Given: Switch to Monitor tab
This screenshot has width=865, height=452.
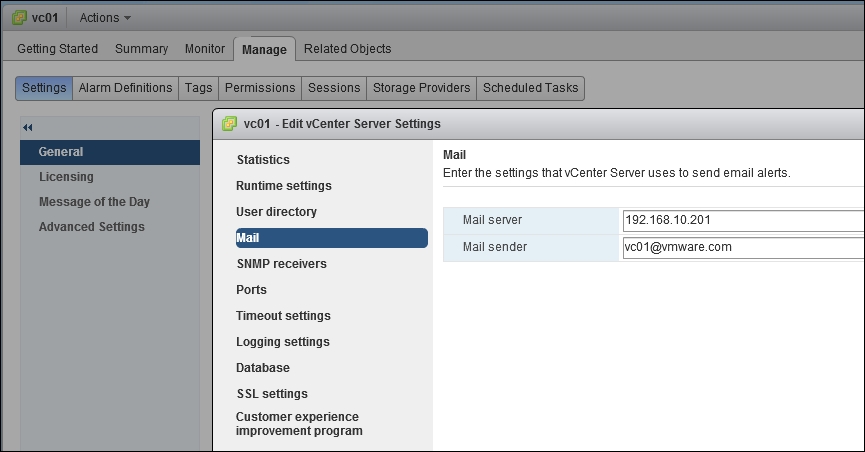Looking at the screenshot, I should pyautogui.click(x=205, y=49).
